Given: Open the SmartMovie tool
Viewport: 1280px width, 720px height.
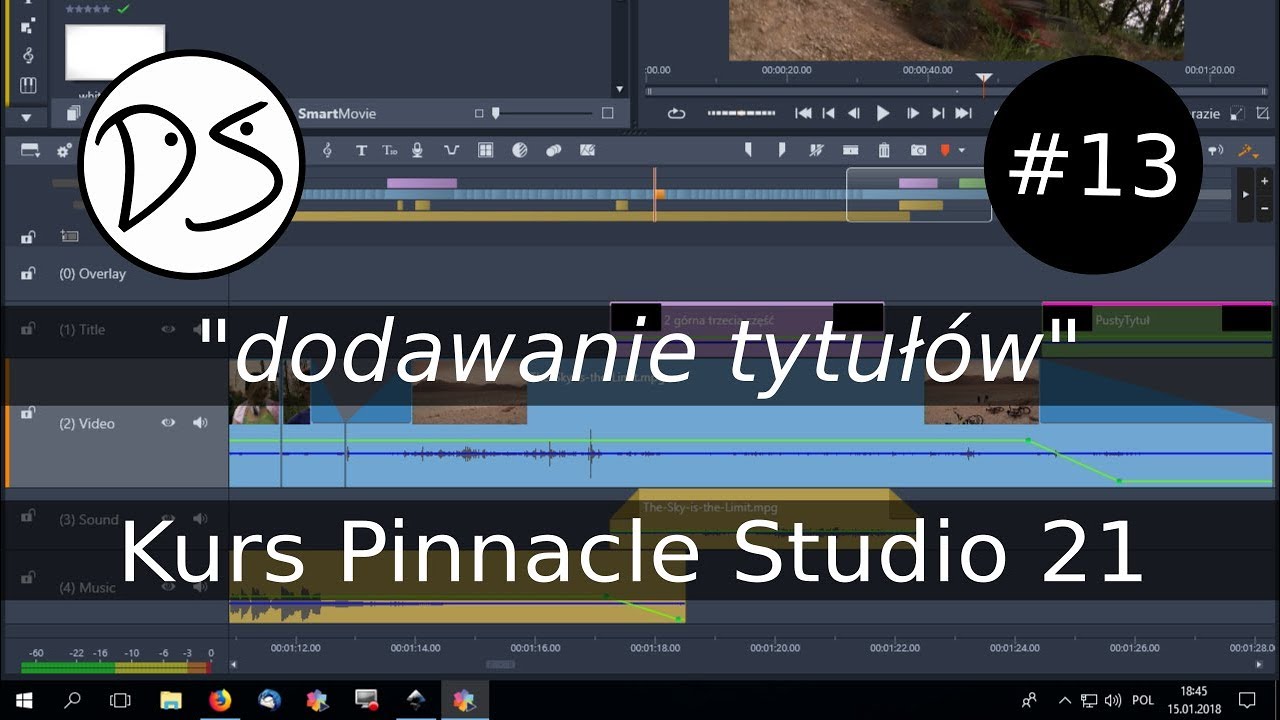Looking at the screenshot, I should pyautogui.click(x=337, y=114).
